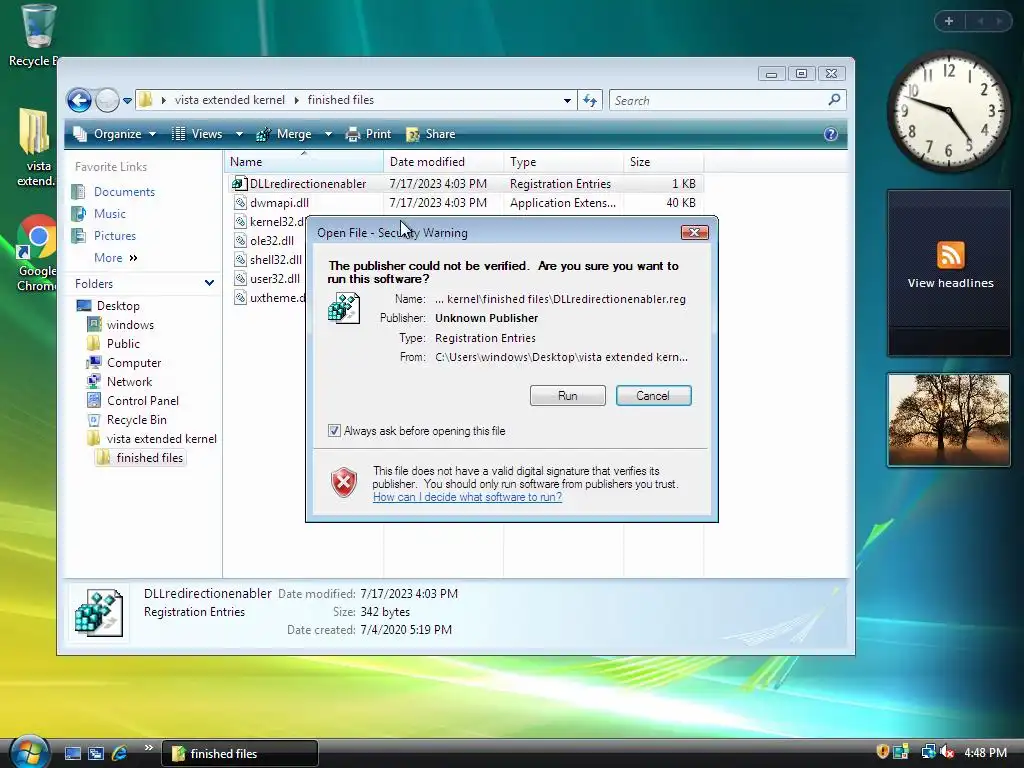Click the uxtheme.dll file icon
This screenshot has width=1024, height=768.
pos(240,298)
